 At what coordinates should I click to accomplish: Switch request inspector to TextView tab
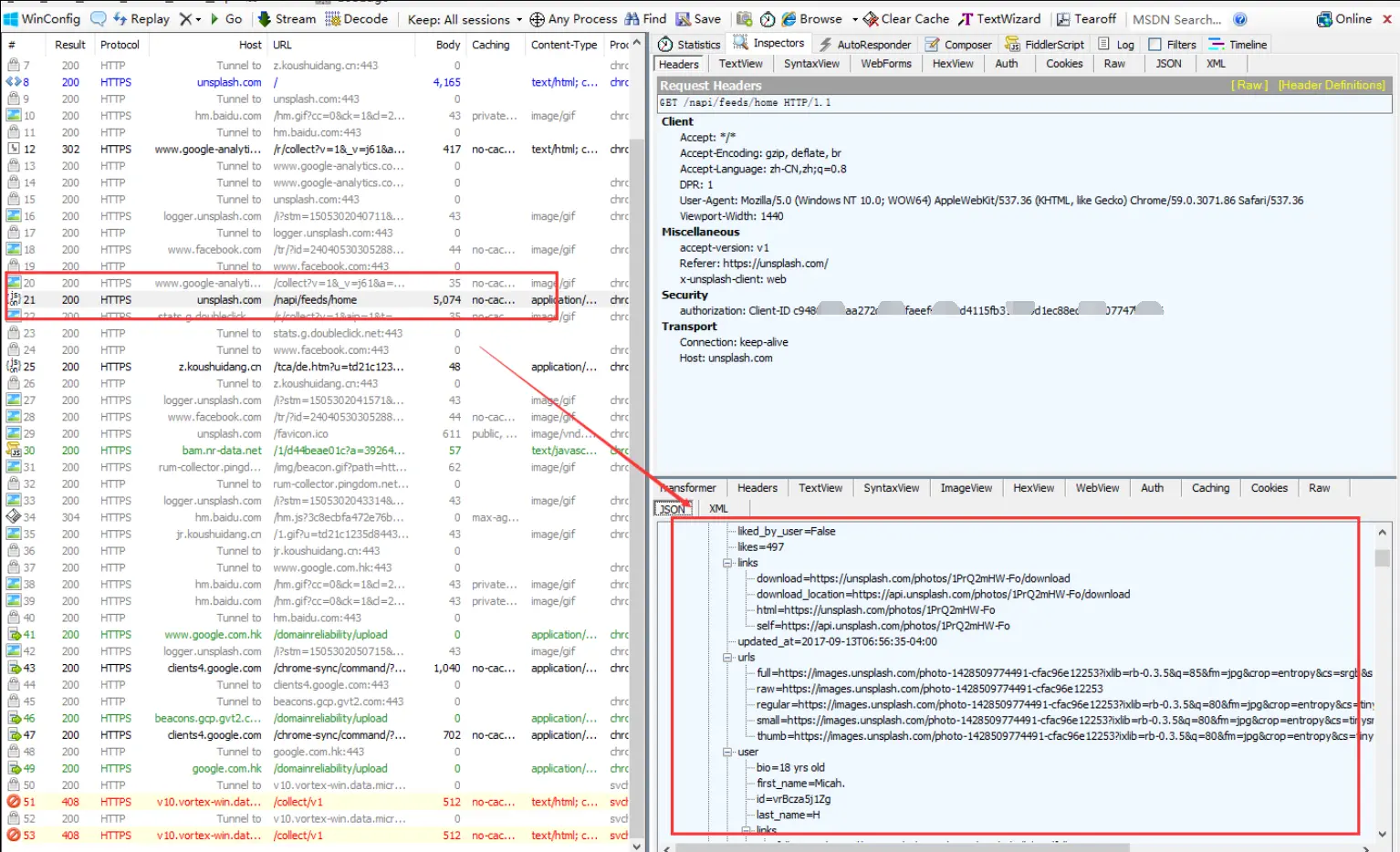click(740, 64)
